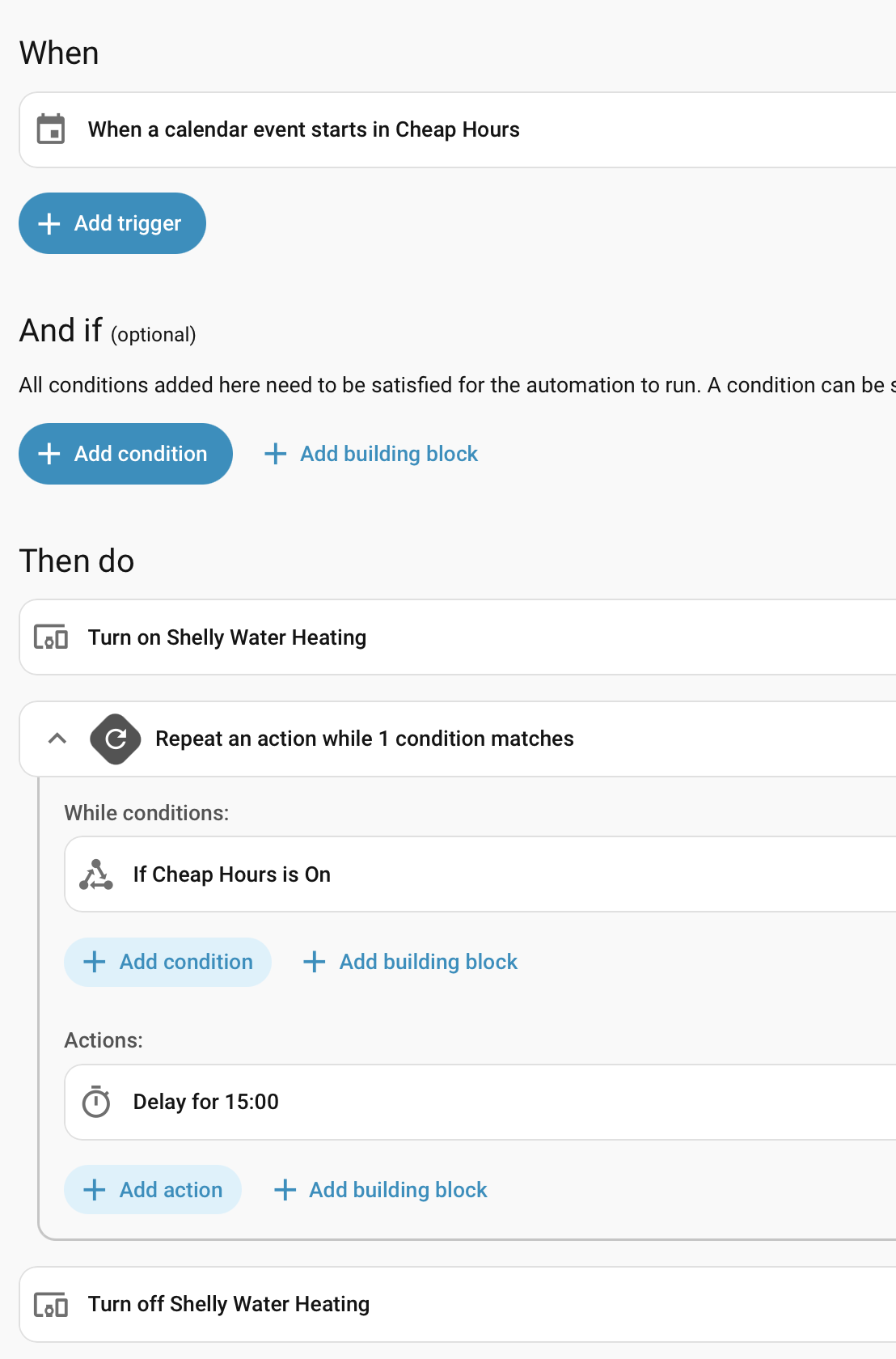
Task: Click plus icon on top Add condition
Action: (49, 454)
